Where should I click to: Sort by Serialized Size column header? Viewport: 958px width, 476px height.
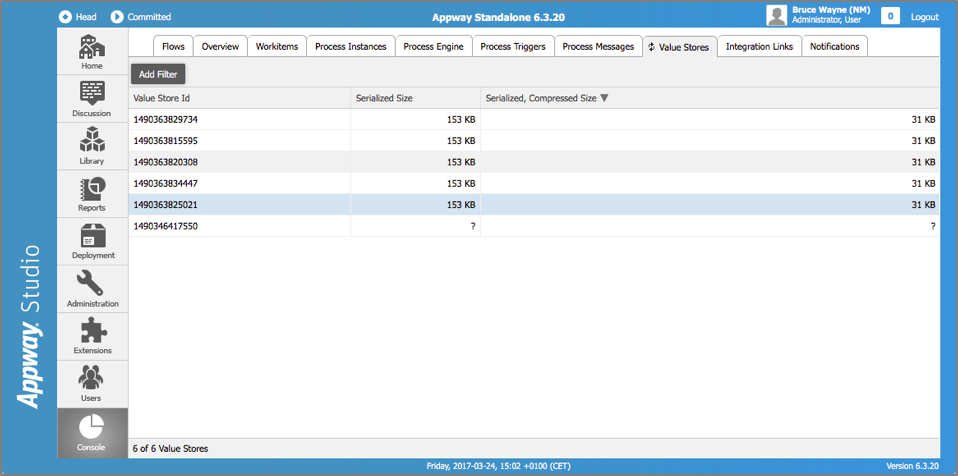pos(415,98)
